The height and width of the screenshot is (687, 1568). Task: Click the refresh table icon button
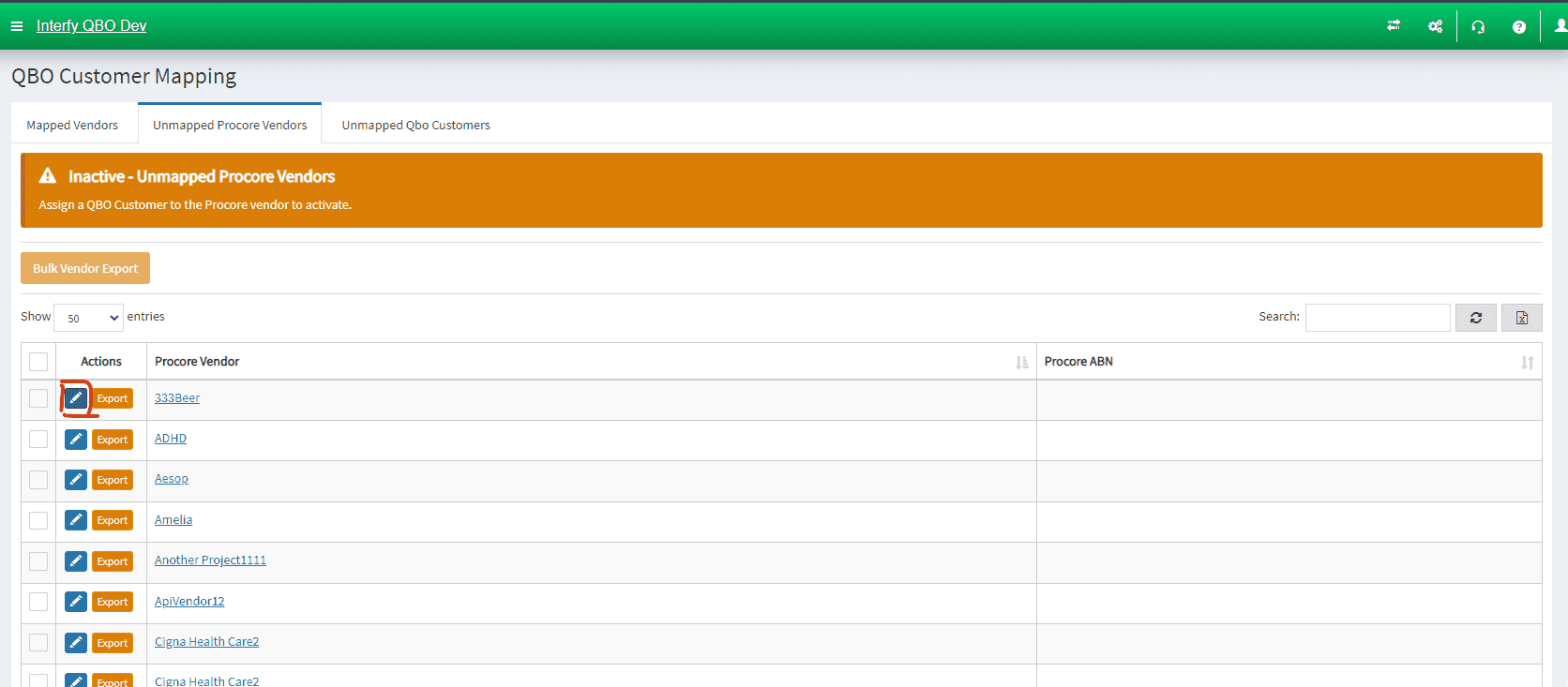[x=1475, y=318]
